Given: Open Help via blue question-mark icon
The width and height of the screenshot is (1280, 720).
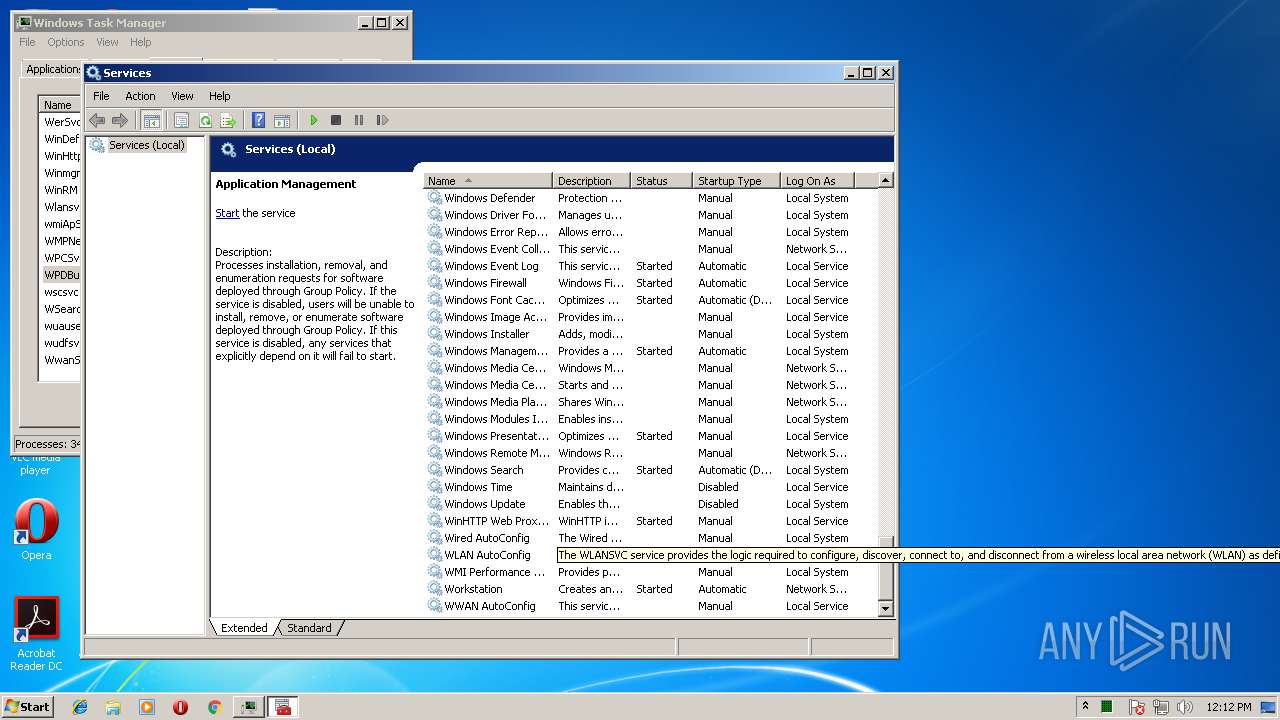Looking at the screenshot, I should click(x=259, y=120).
